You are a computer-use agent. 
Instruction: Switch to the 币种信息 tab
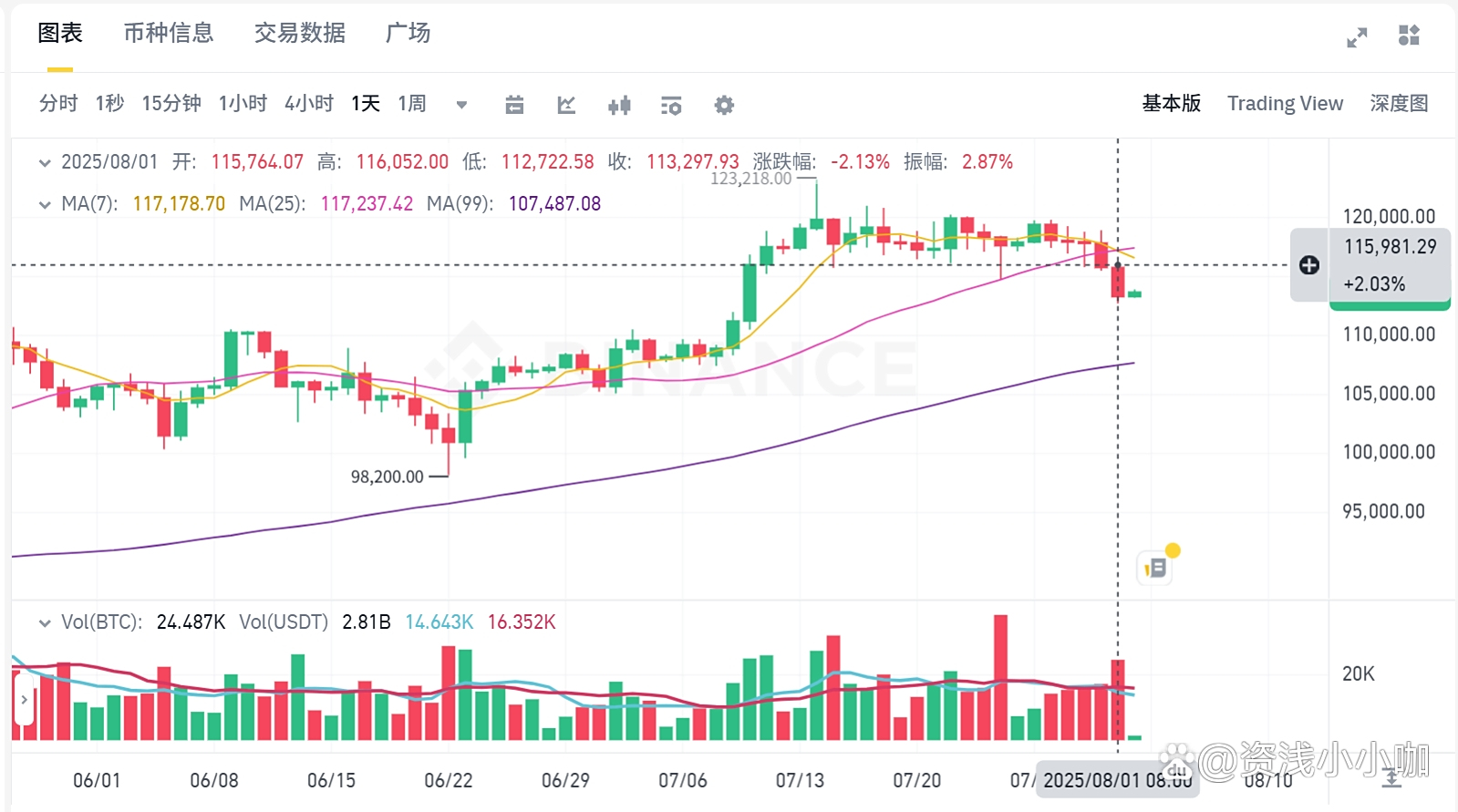coord(169,33)
